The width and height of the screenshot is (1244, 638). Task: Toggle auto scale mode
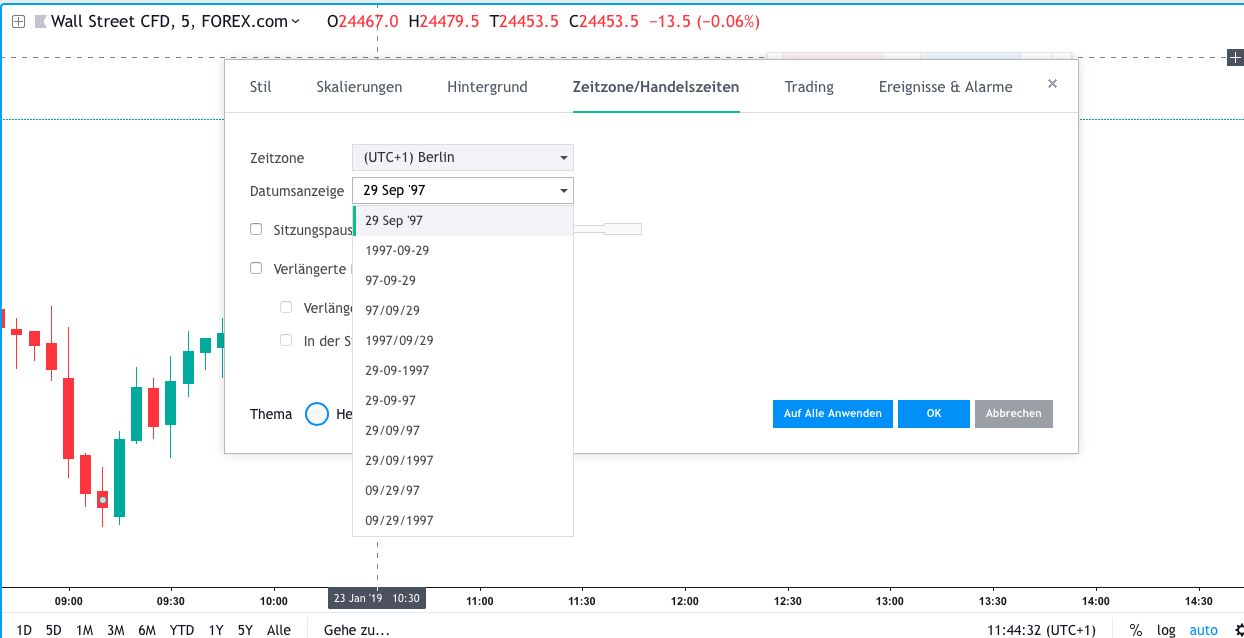click(x=1204, y=630)
